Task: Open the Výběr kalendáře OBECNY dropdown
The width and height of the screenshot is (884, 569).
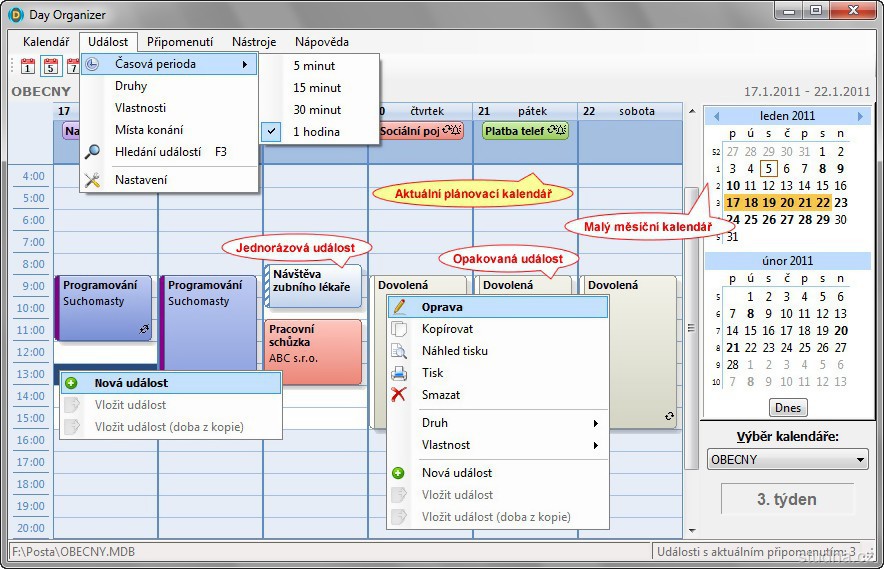Action: click(787, 460)
